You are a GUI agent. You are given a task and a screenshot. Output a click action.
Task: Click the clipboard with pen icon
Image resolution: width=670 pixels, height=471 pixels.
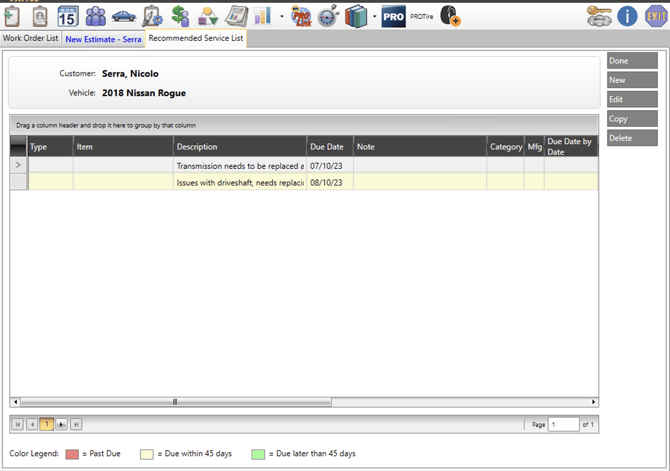pyautogui.click(x=152, y=17)
